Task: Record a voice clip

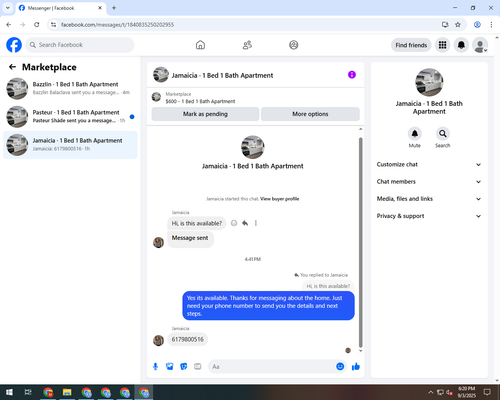Action: click(x=155, y=367)
